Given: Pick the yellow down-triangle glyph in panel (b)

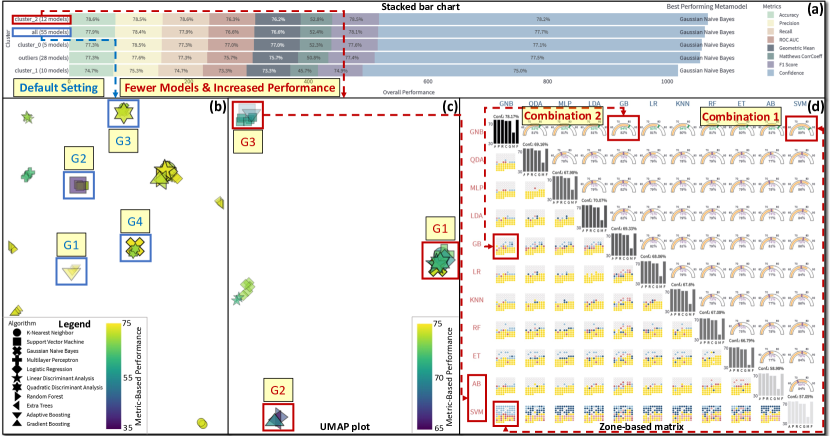Looking at the screenshot, I should pos(71,272).
